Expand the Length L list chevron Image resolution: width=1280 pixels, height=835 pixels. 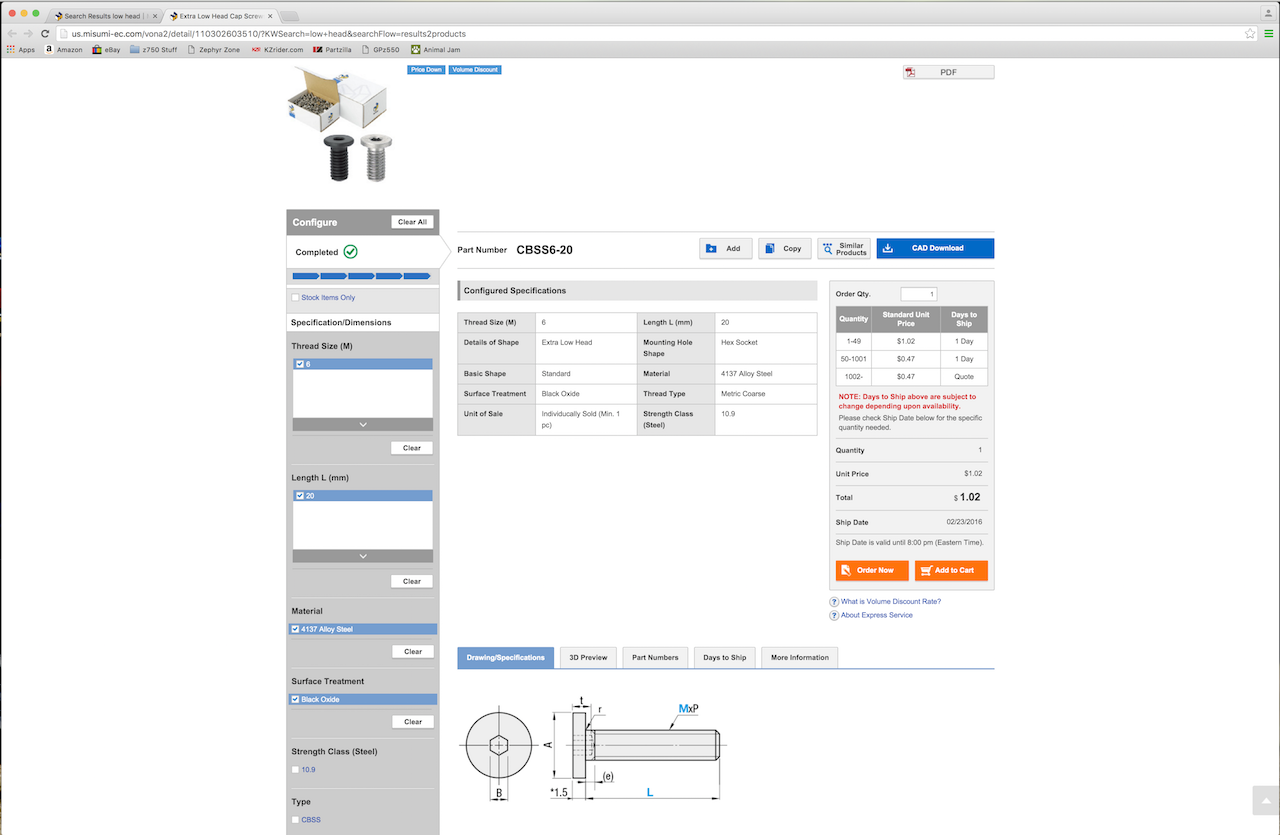[x=362, y=556]
